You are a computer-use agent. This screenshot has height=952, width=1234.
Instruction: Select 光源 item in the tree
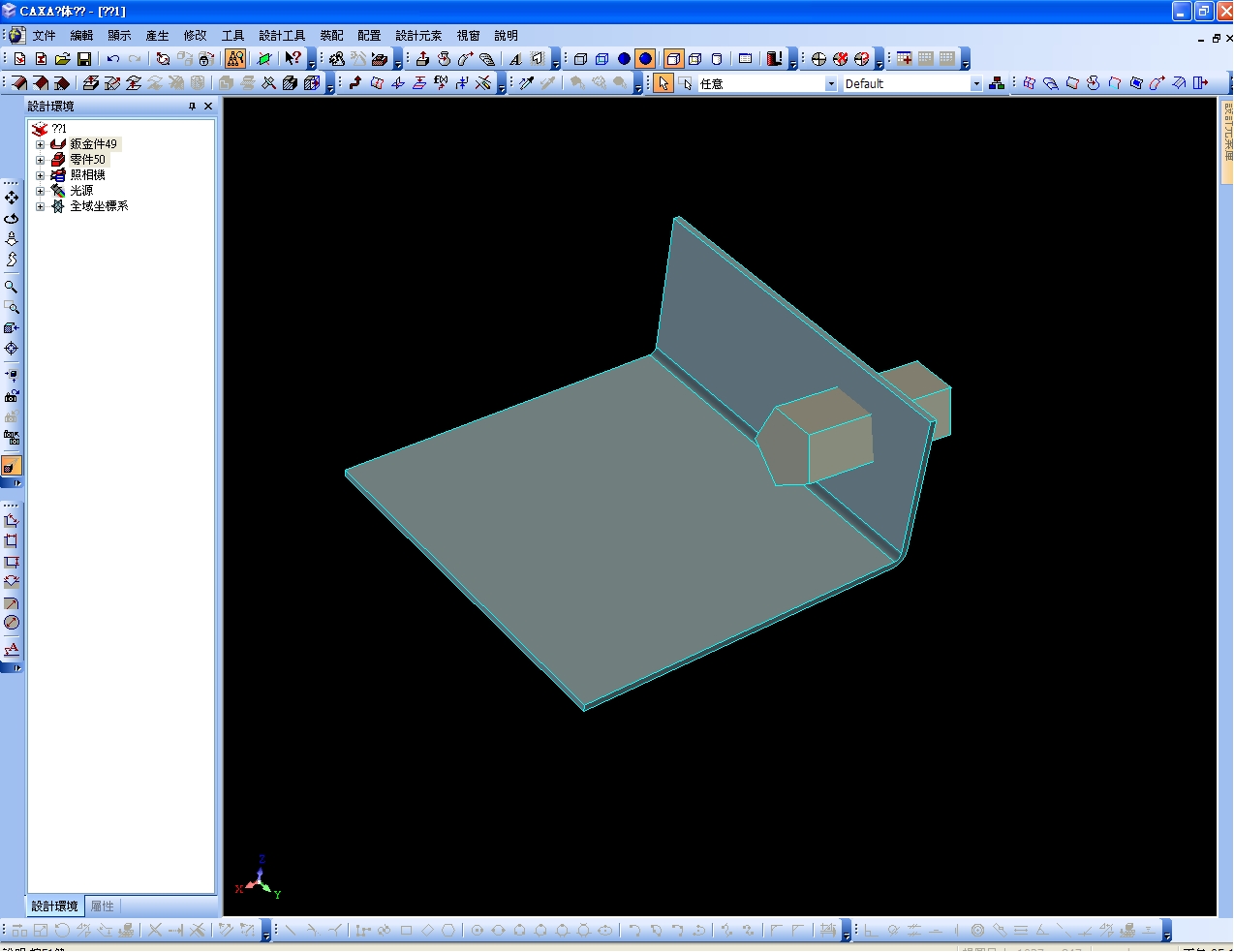pos(81,191)
